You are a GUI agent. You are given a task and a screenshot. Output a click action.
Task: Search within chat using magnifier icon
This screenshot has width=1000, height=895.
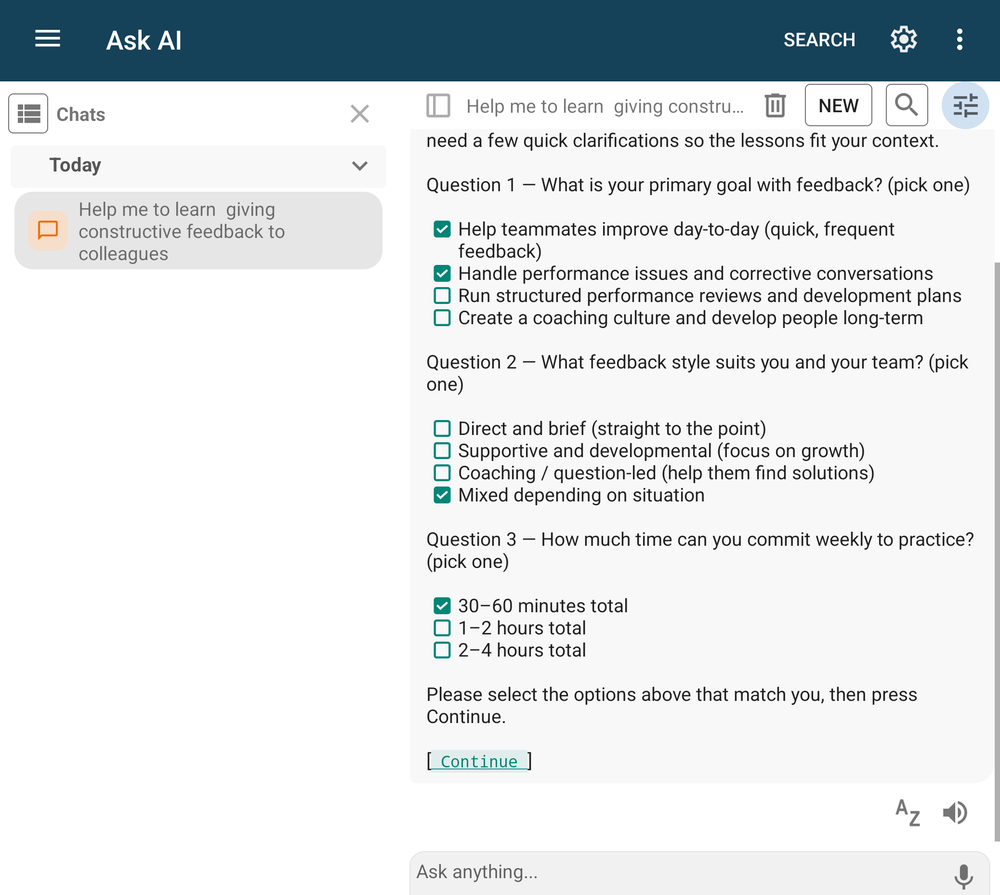[906, 105]
